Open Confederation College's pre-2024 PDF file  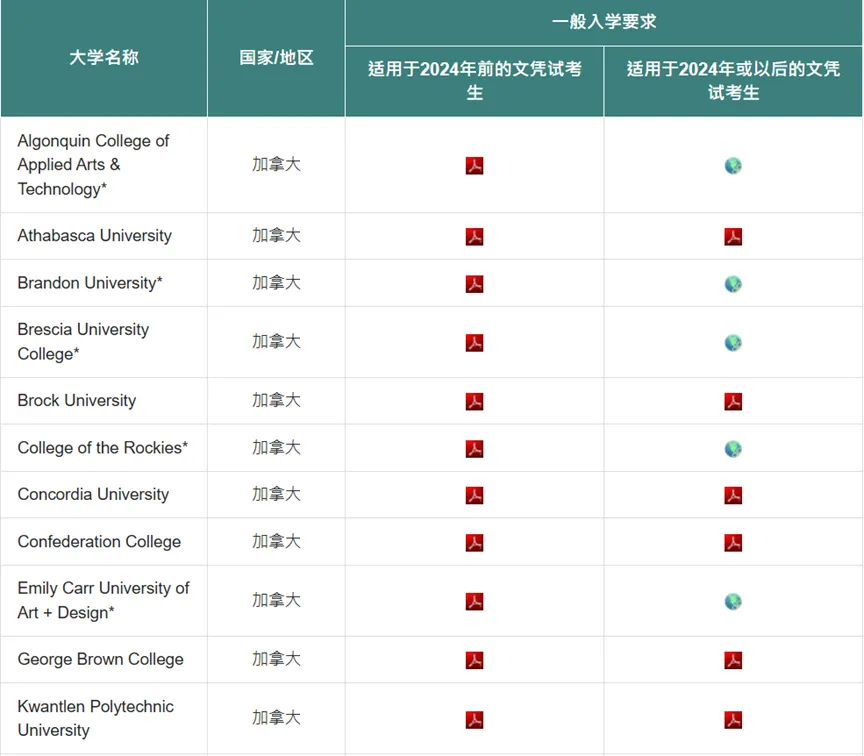point(474,541)
